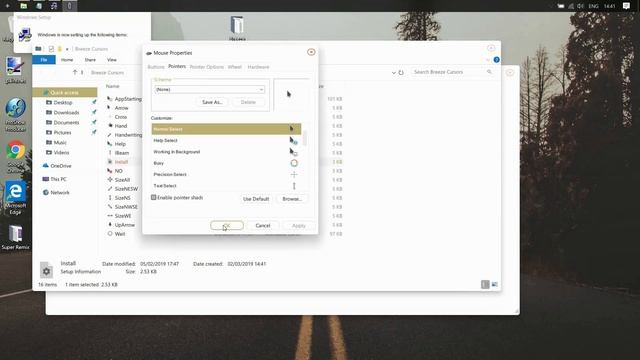Viewport: 640px width, 360px height.
Task: Click the Apply button
Action: click(298, 225)
